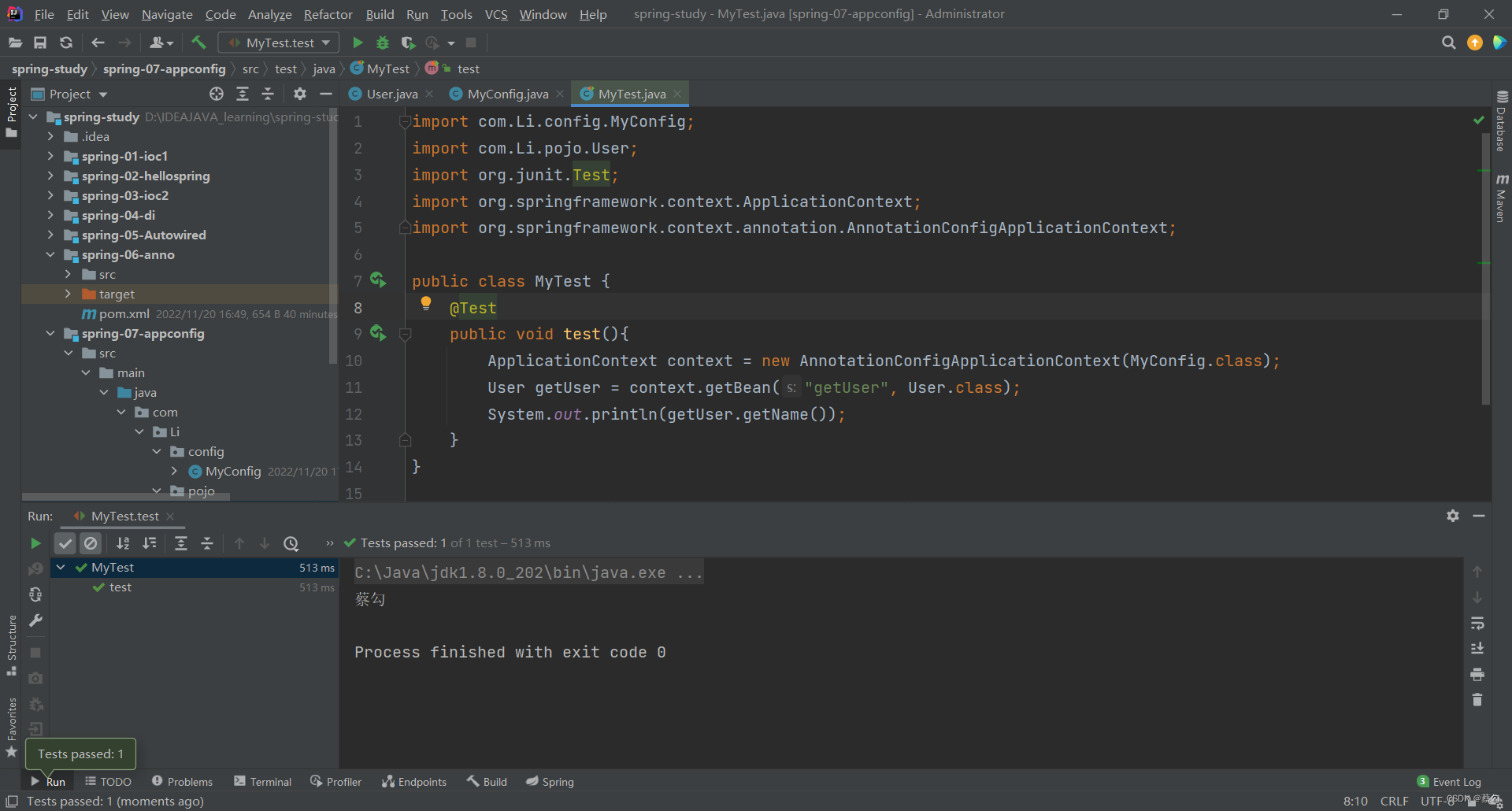Run tests with coverage icon
This screenshot has width=1512, height=811.
click(408, 43)
